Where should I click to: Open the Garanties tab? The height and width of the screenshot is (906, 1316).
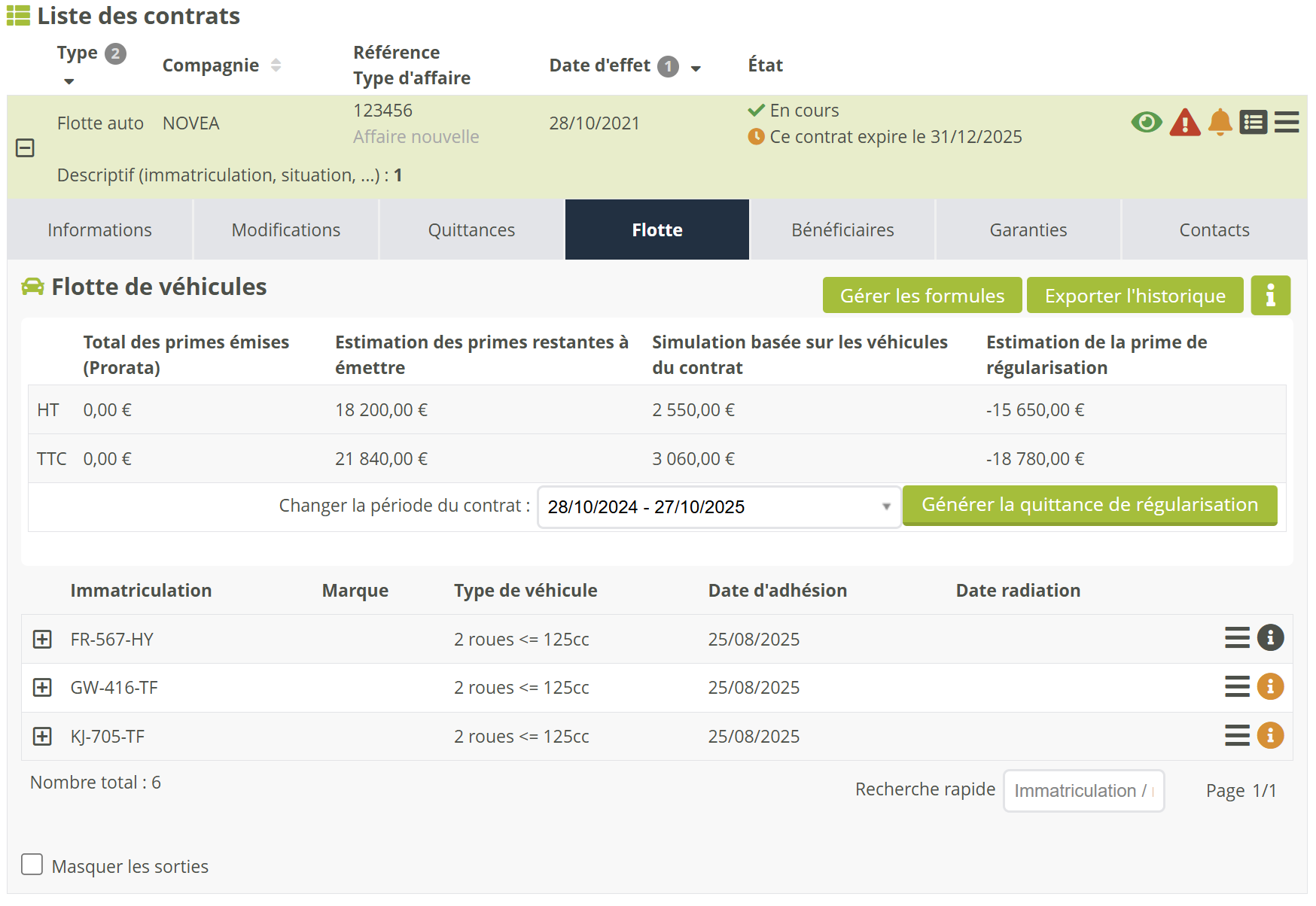(1028, 230)
